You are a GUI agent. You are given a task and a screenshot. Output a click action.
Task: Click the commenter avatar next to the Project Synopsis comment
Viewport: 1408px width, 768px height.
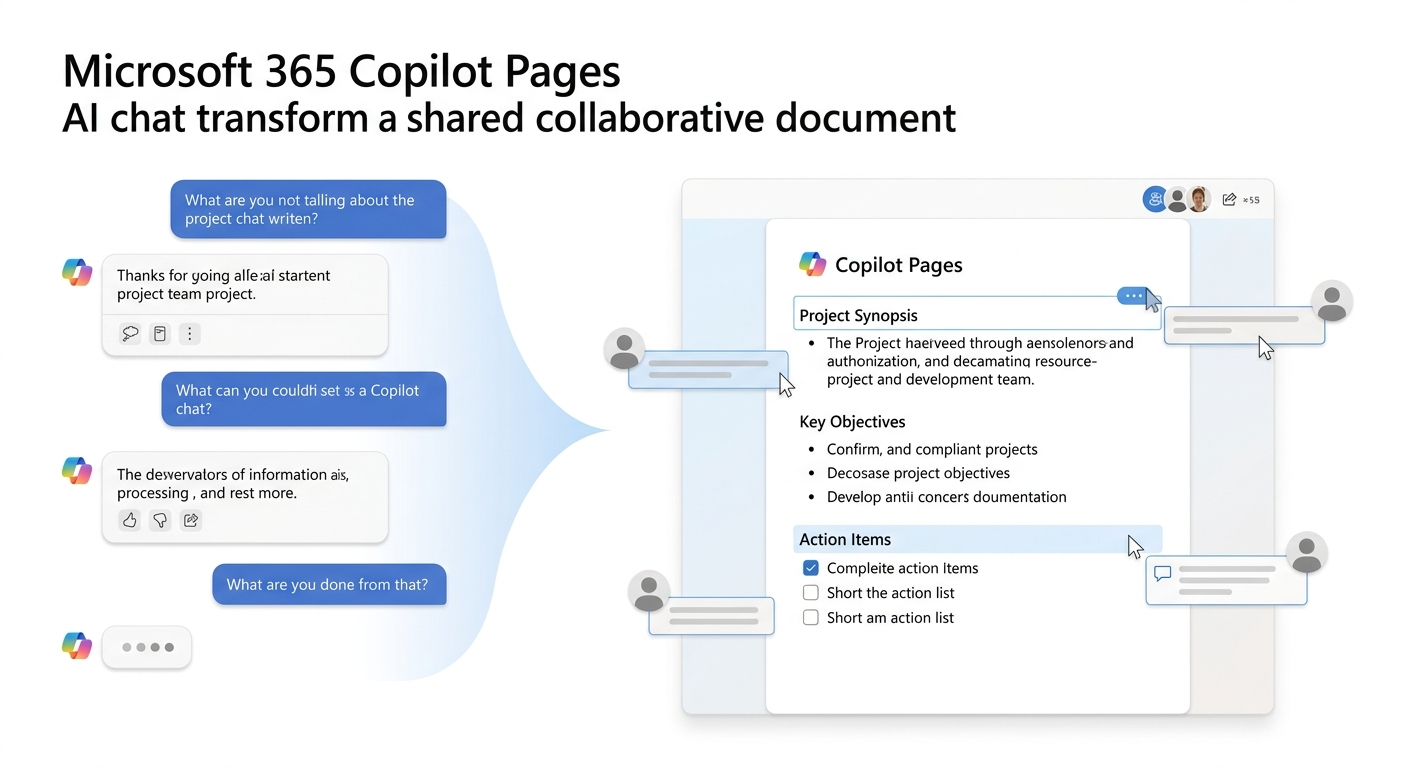coord(1331,301)
